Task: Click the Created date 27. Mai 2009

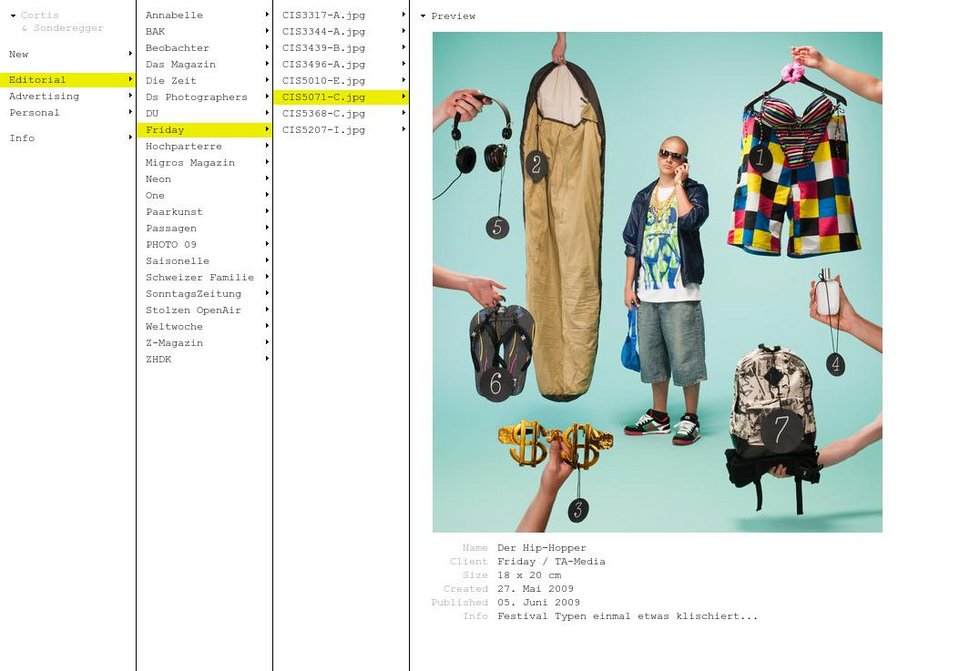Action: tap(536, 589)
